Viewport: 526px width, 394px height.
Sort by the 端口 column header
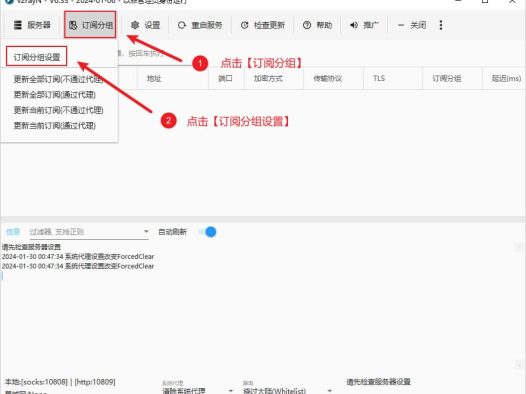pyautogui.click(x=225, y=78)
